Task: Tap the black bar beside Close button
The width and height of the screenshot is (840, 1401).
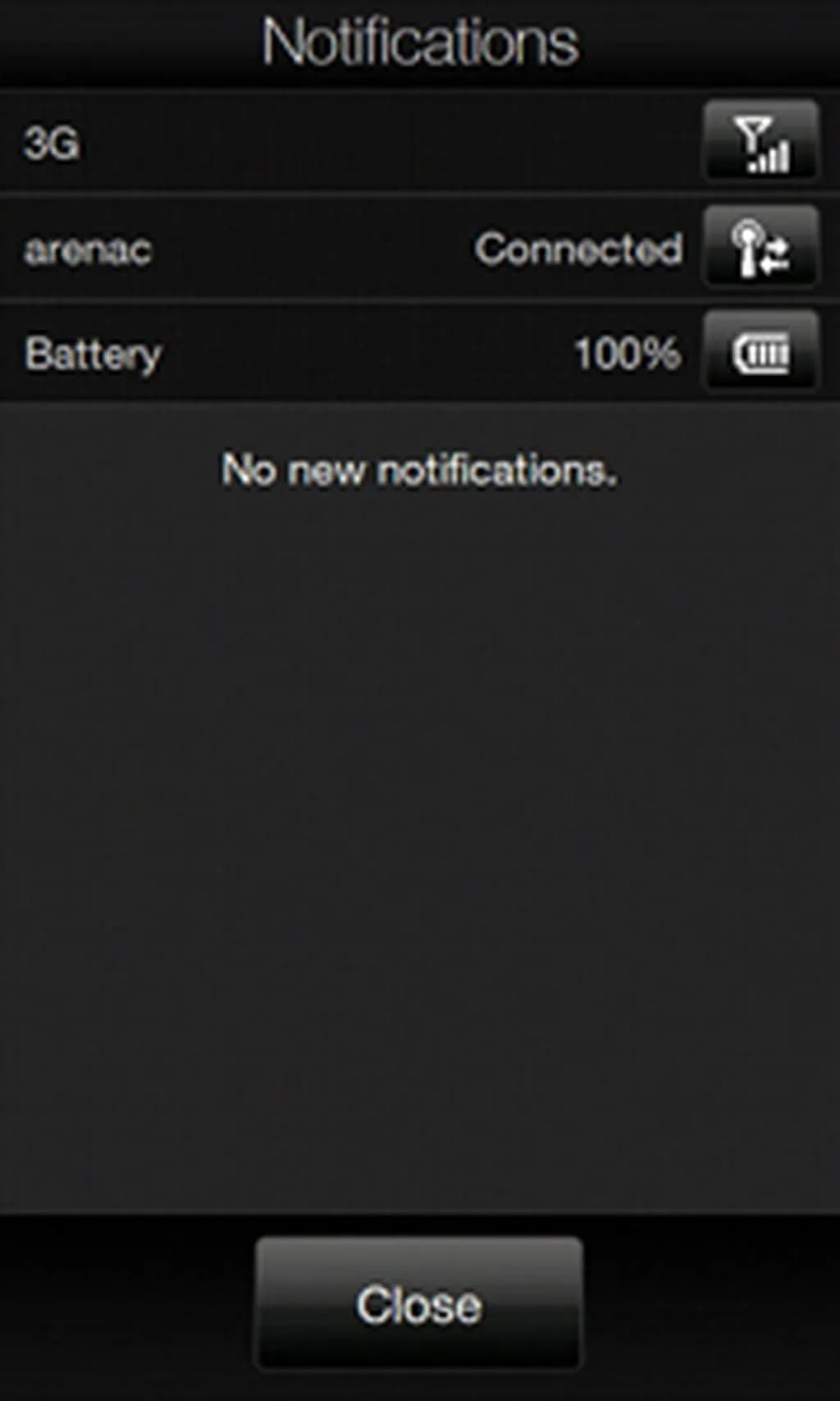Action: coord(127,1307)
